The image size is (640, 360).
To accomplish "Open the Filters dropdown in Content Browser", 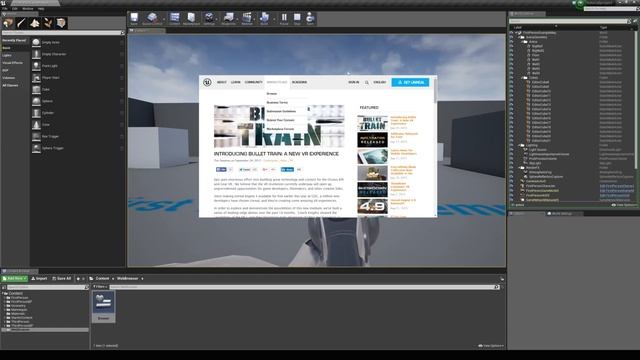I will pos(100,287).
